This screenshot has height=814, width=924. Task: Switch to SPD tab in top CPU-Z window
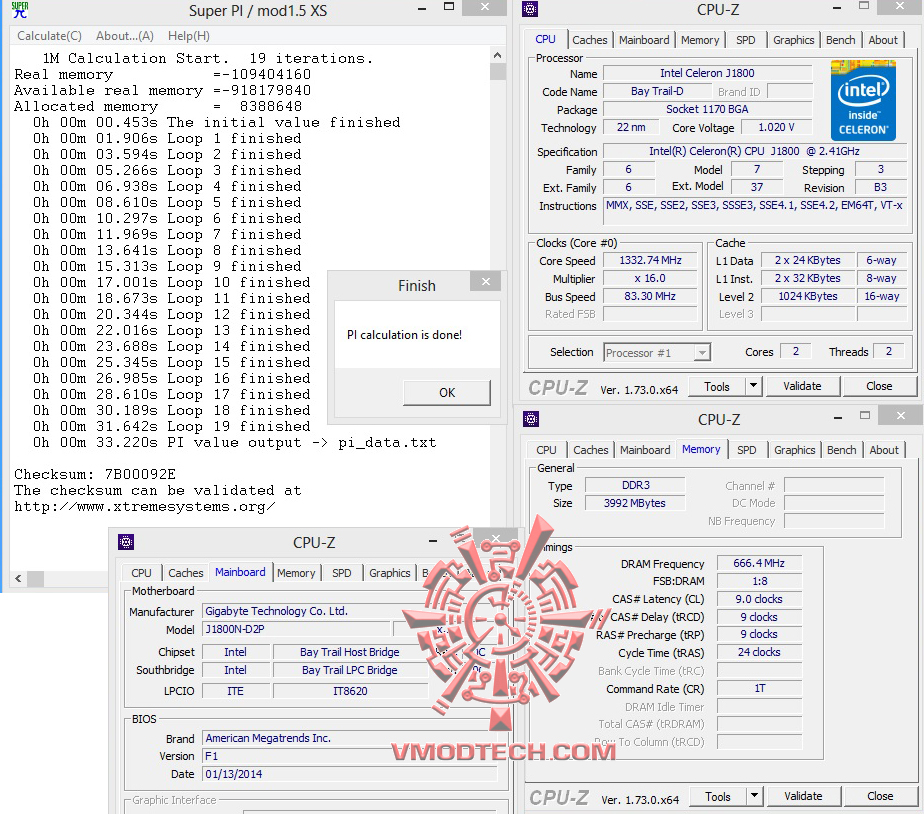coord(745,40)
